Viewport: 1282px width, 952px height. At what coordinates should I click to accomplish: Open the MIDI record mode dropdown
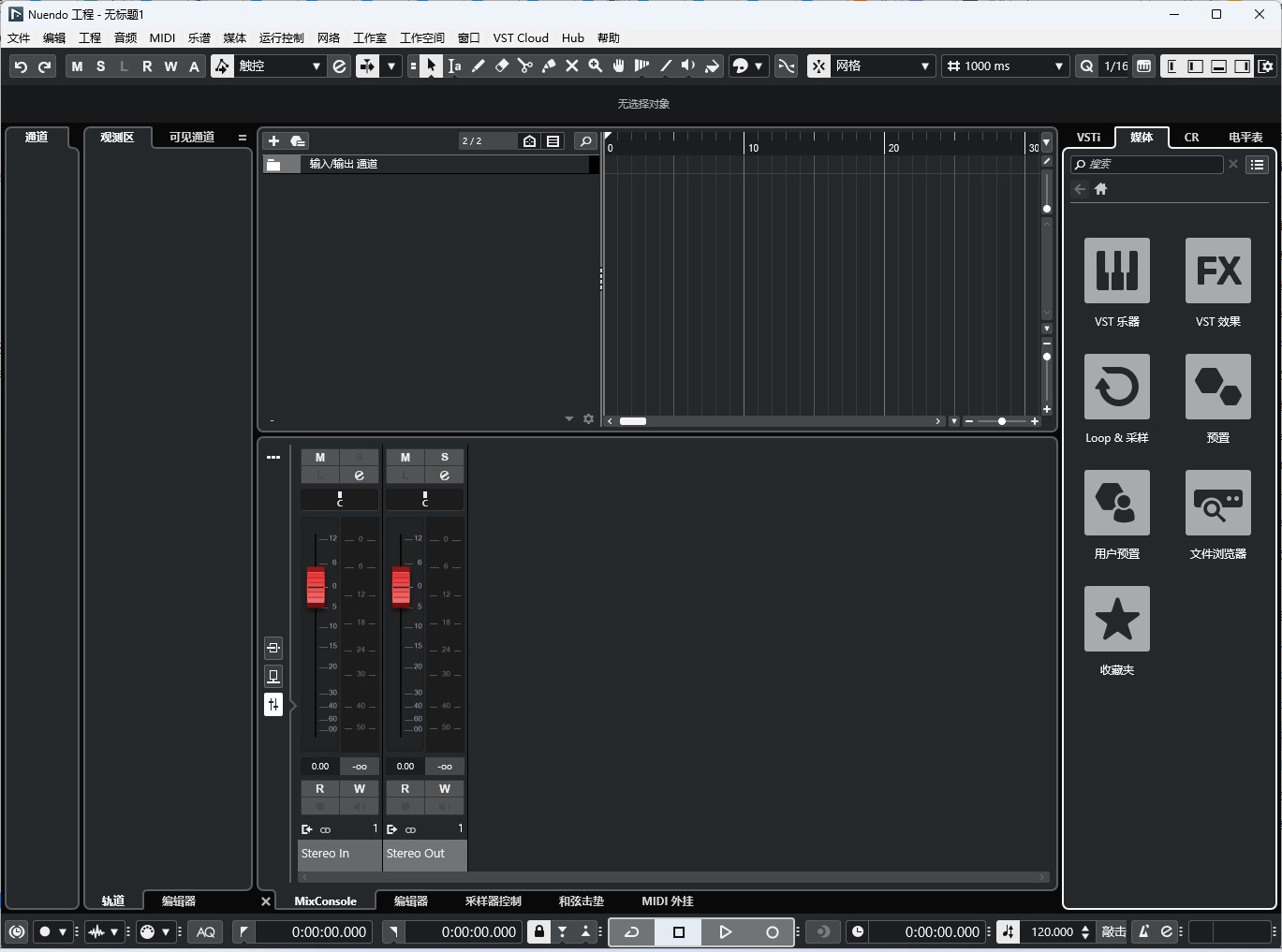click(x=166, y=931)
